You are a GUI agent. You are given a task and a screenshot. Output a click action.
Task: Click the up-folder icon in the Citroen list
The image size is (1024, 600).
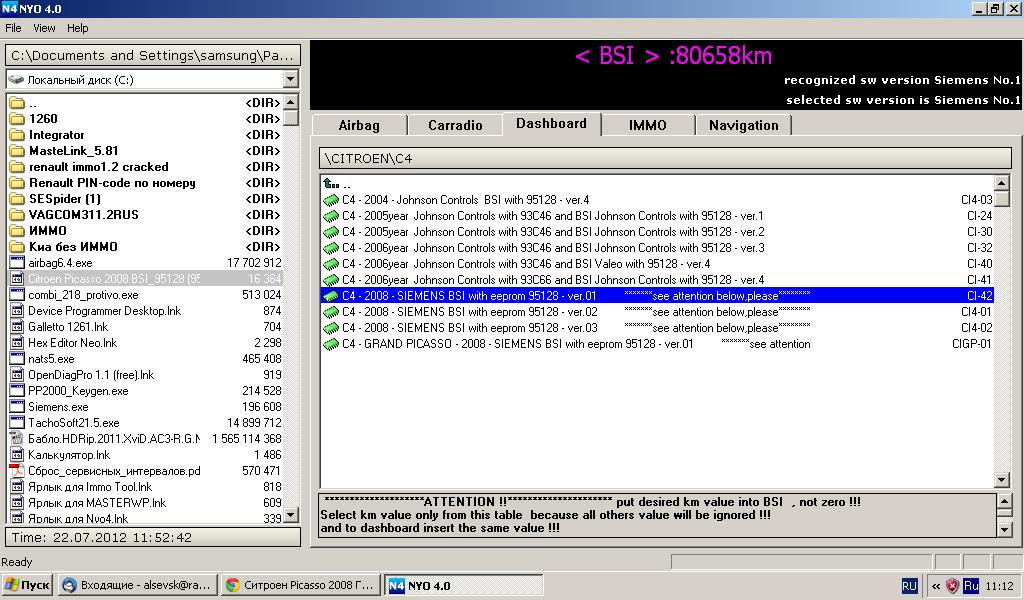pyautogui.click(x=330, y=184)
